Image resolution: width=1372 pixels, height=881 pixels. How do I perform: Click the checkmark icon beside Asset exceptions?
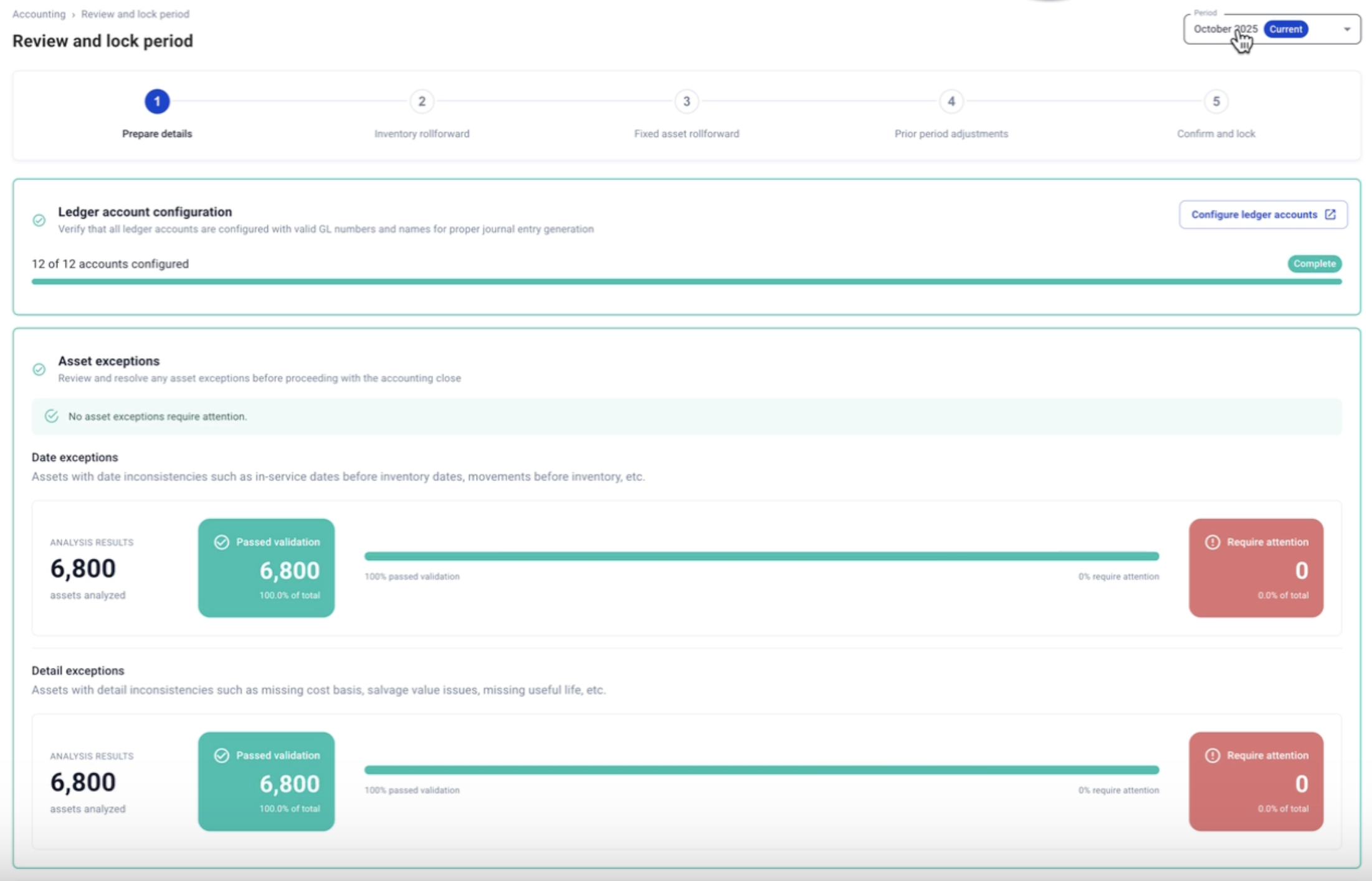coord(39,369)
